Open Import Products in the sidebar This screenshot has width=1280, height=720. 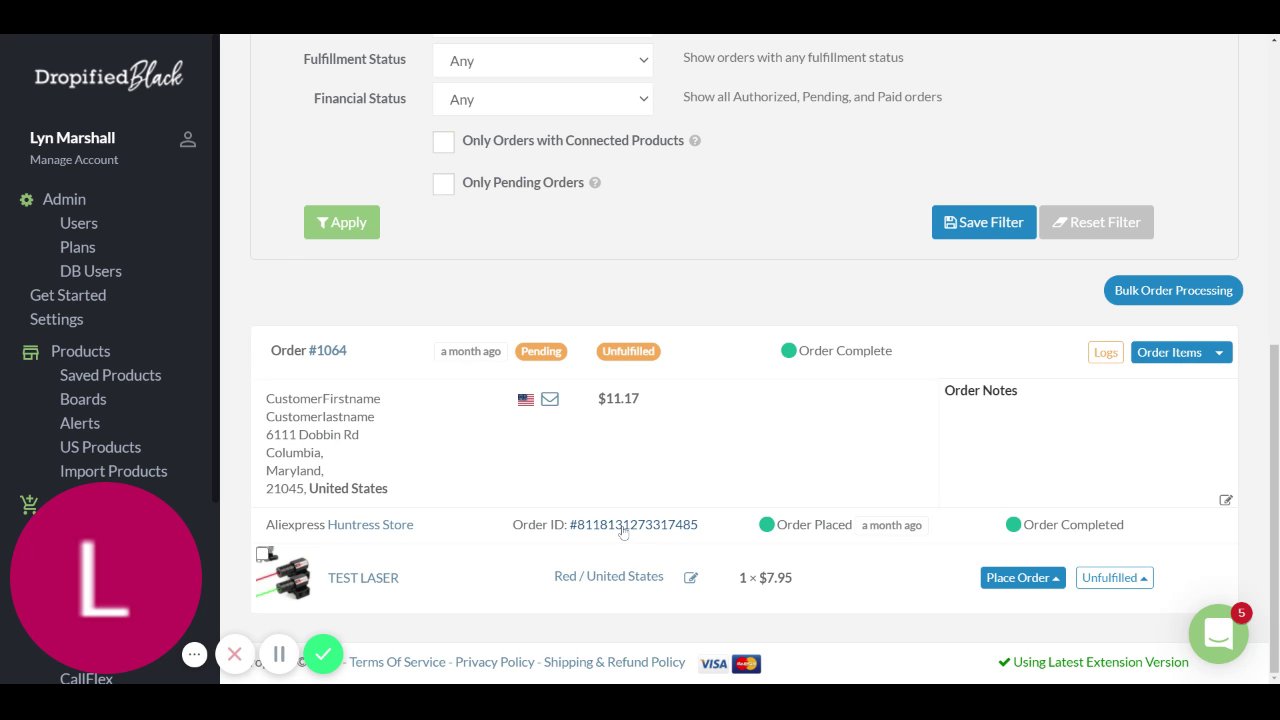(x=113, y=471)
